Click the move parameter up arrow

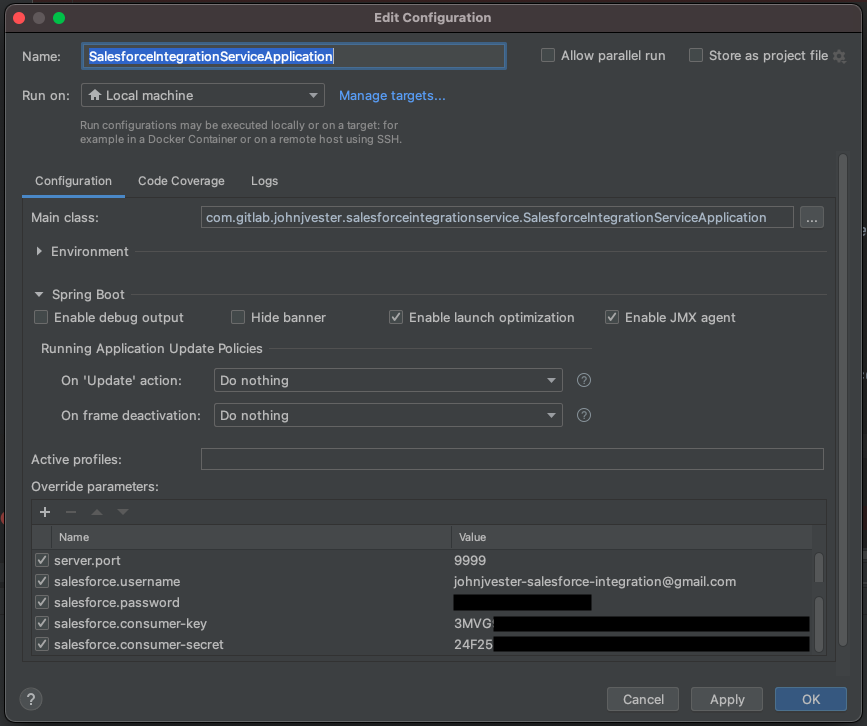(x=97, y=512)
